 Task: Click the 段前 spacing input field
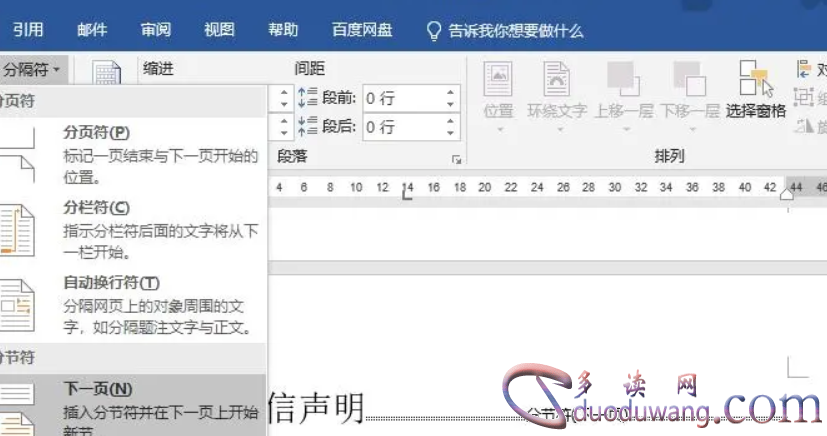click(x=400, y=98)
